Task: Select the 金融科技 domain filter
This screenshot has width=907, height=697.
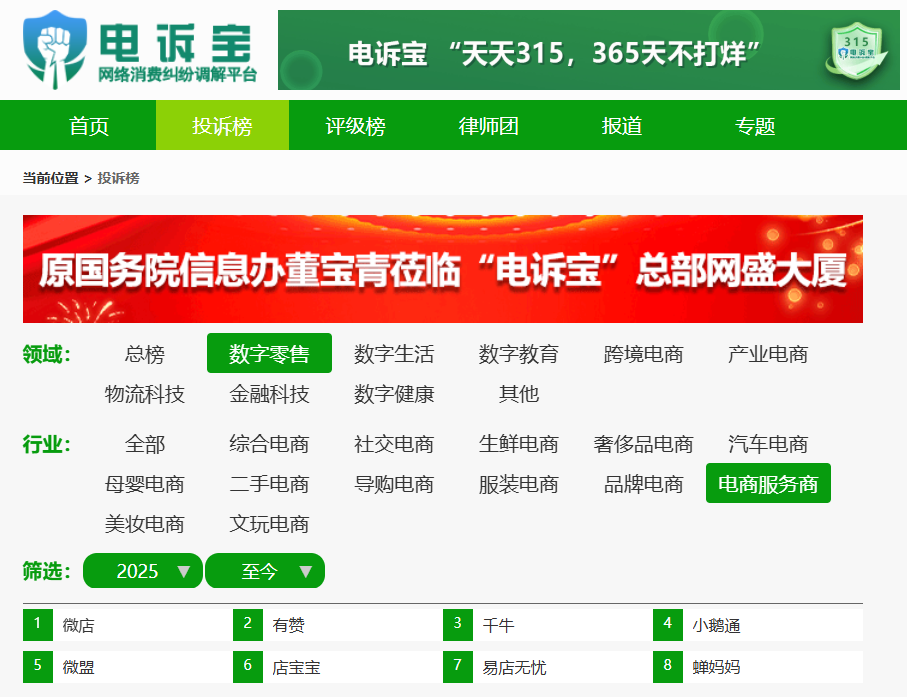Action: pos(270,394)
